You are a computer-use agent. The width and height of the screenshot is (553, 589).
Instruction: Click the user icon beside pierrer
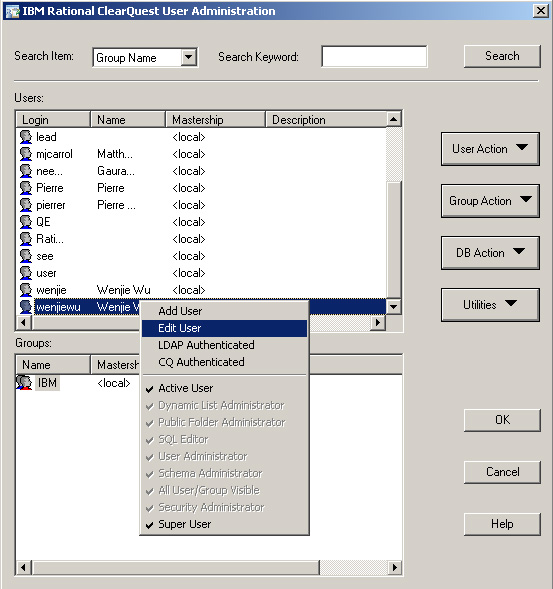coord(26,205)
